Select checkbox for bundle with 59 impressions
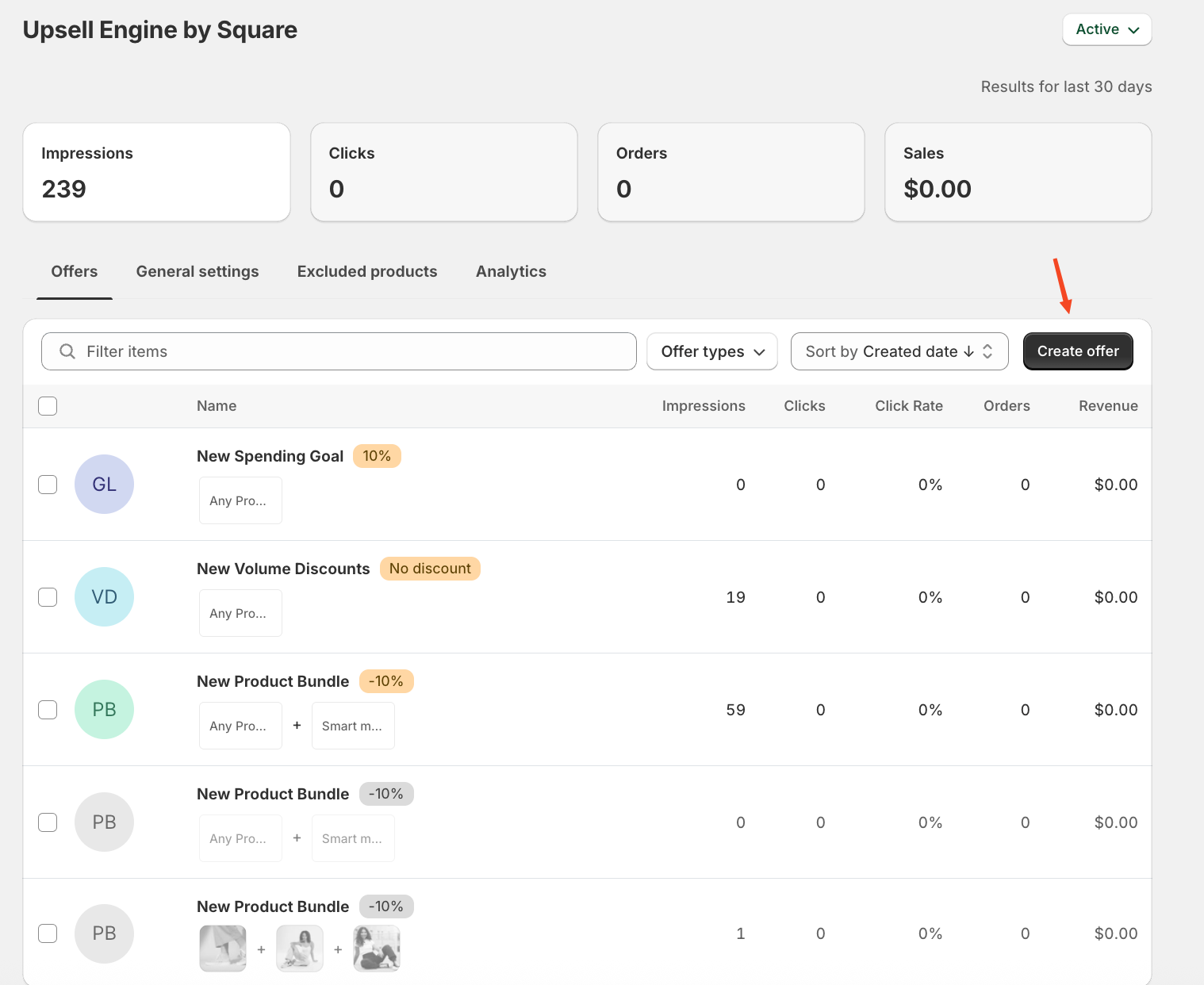Image resolution: width=1204 pixels, height=985 pixels. [x=48, y=710]
